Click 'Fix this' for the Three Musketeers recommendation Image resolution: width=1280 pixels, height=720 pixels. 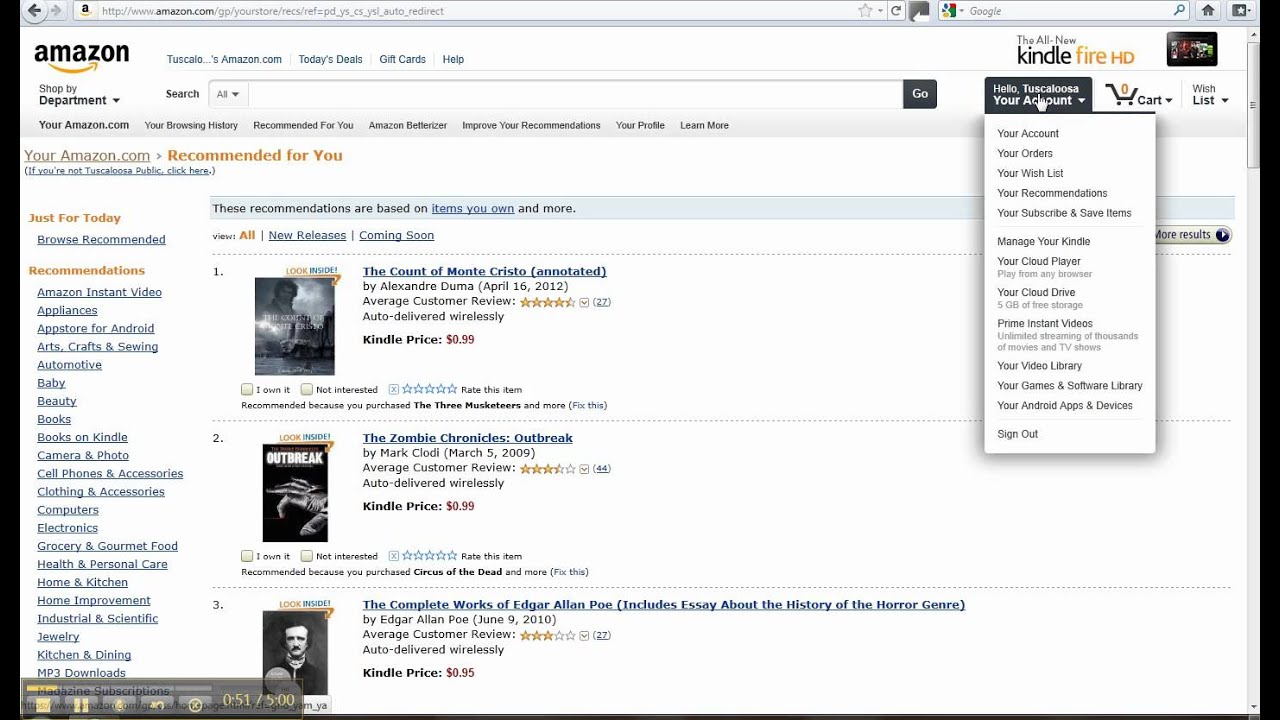tap(587, 405)
